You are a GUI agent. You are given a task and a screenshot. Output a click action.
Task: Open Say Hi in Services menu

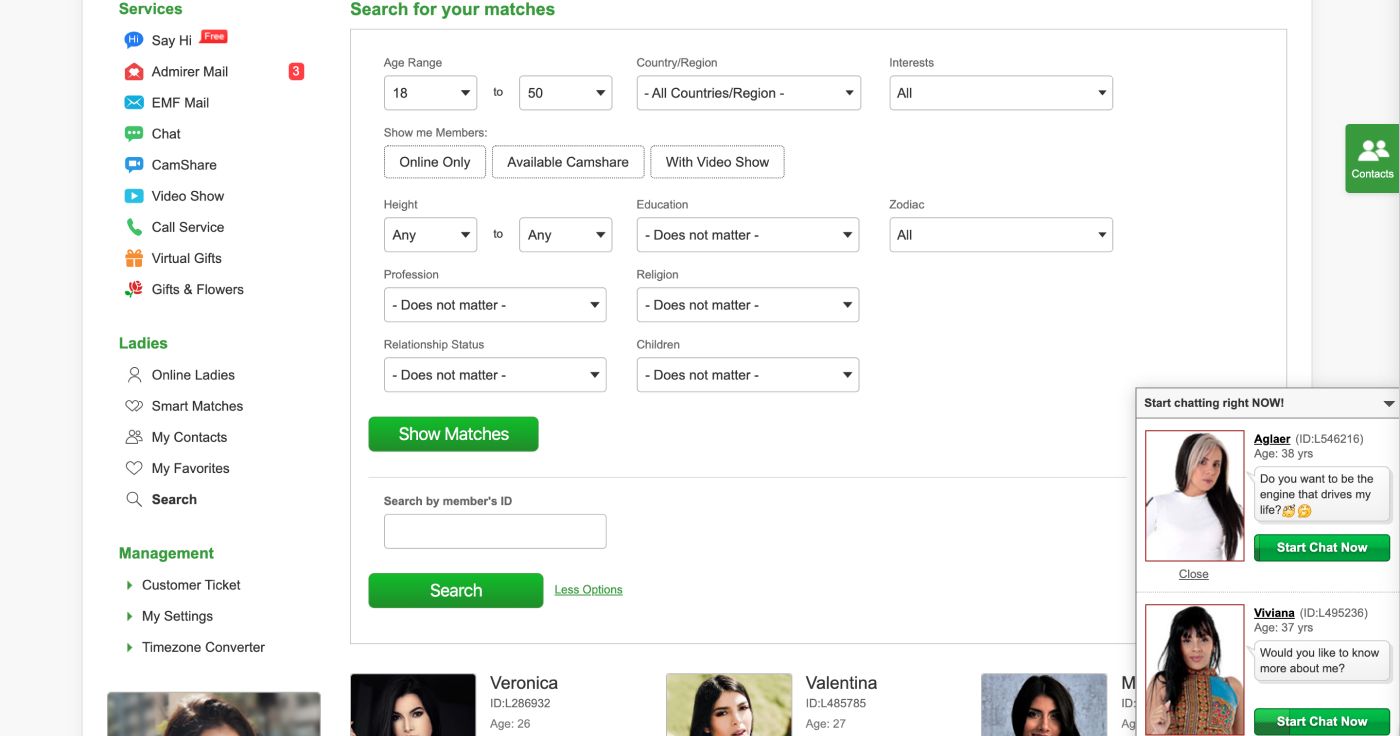(x=171, y=40)
